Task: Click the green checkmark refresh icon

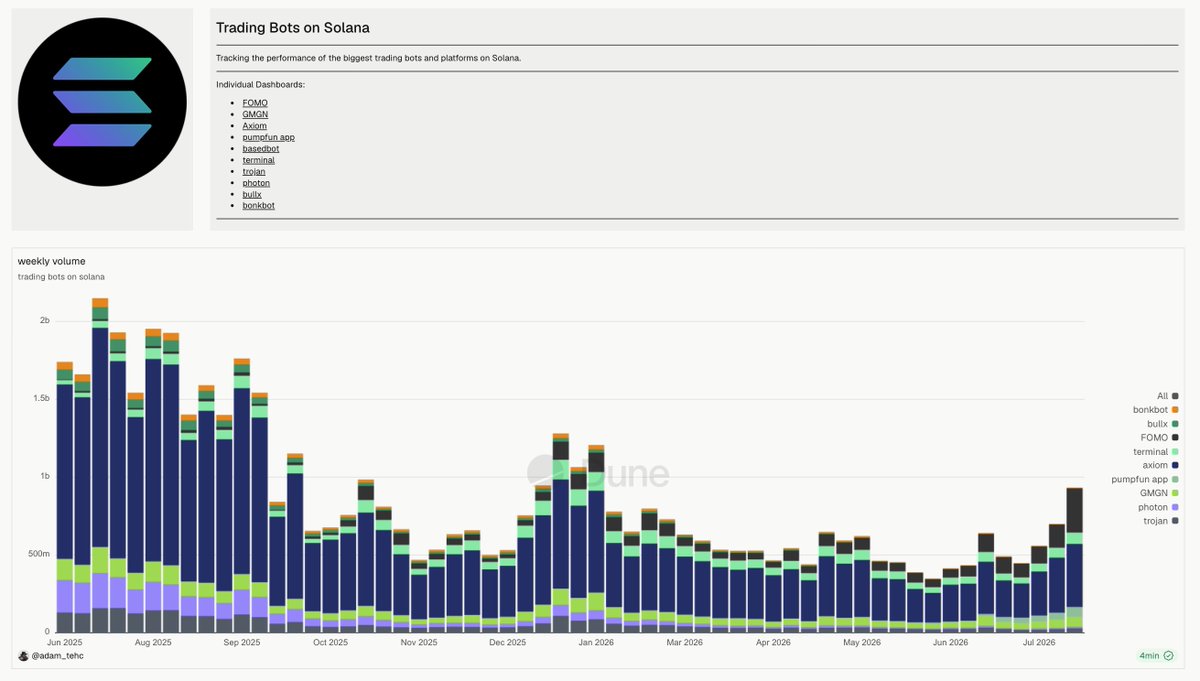Action: [x=1168, y=656]
